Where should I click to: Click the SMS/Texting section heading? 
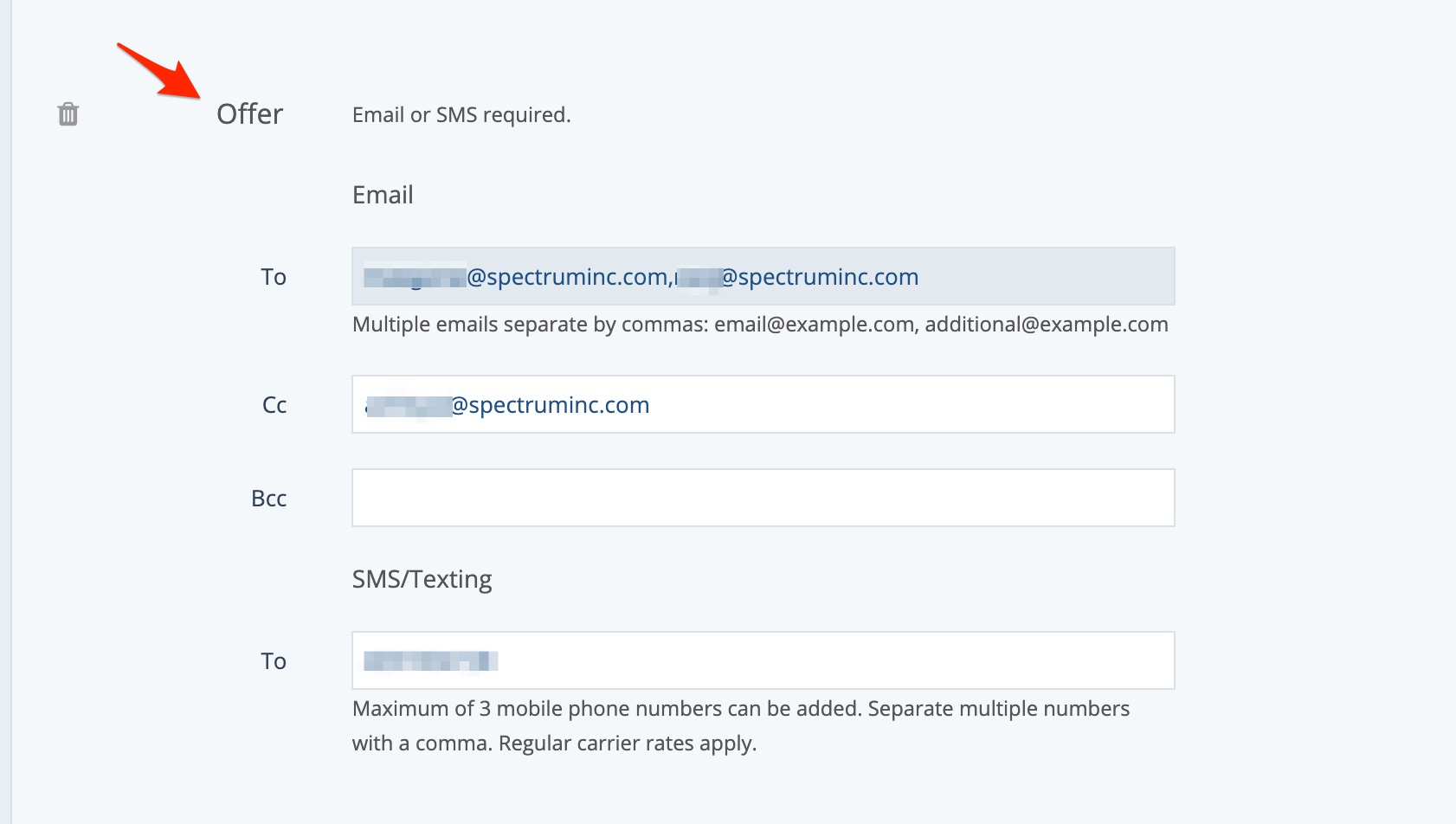click(422, 579)
